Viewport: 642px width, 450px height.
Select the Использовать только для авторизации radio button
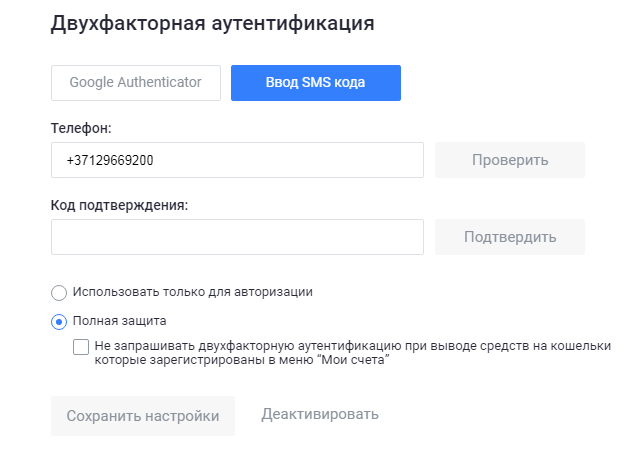[x=59, y=293]
